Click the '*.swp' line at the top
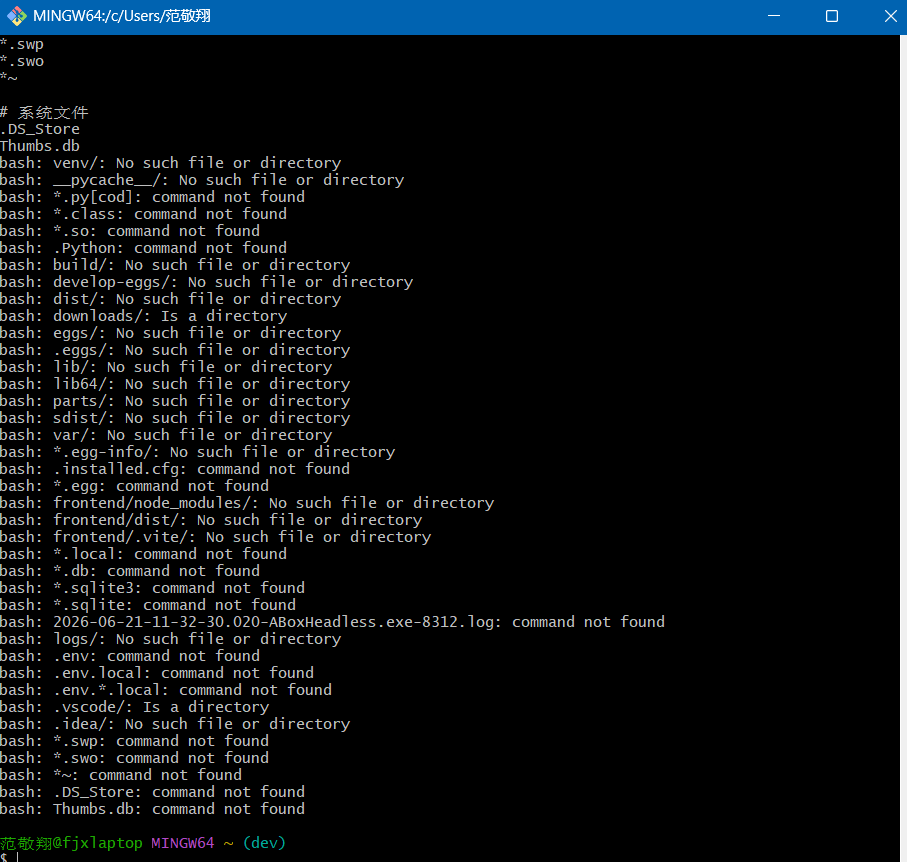Screen dimensions: 907x862 pyautogui.click(x=22, y=45)
